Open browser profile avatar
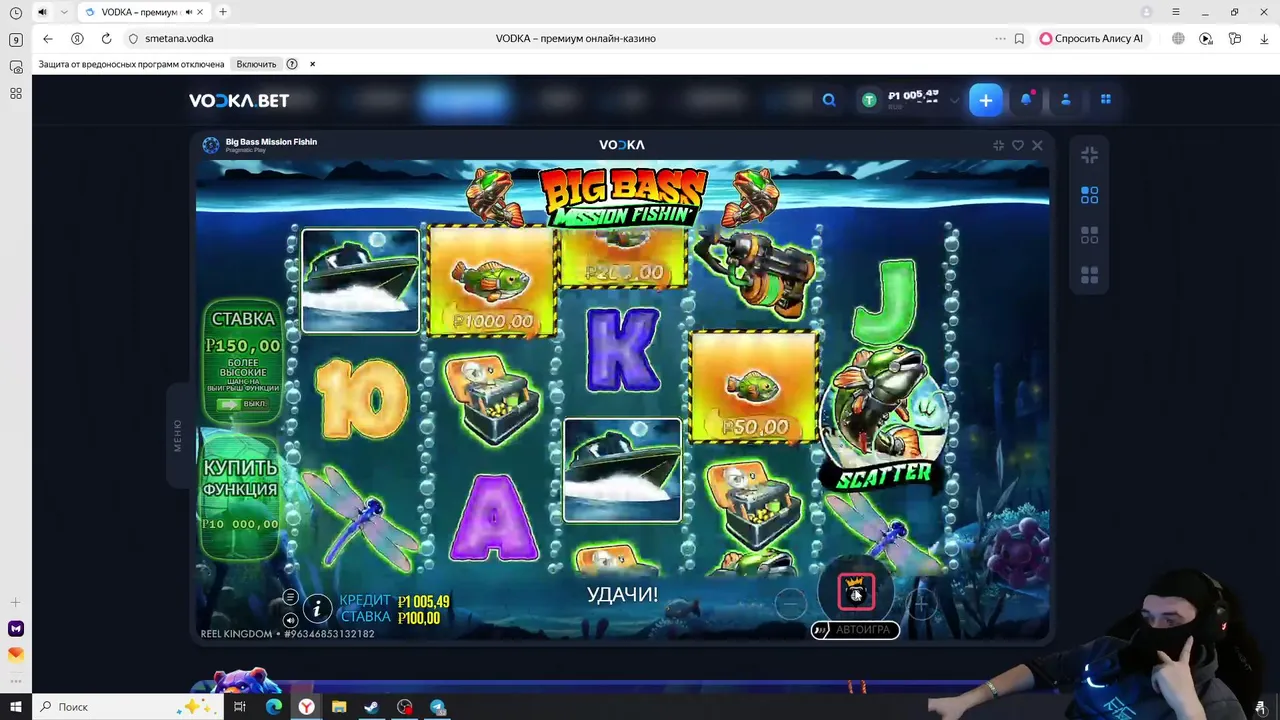The height and width of the screenshot is (720, 1280). [1146, 12]
